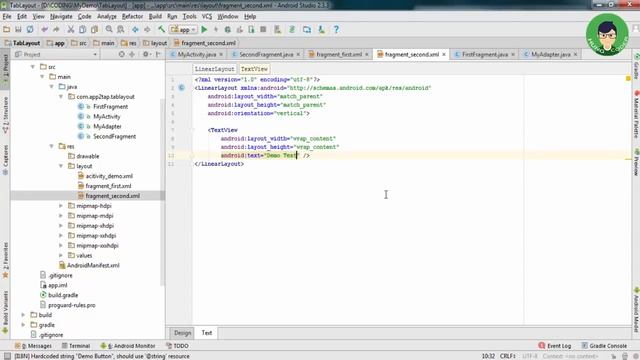Click the Paste toolbar icon

click(94, 29)
